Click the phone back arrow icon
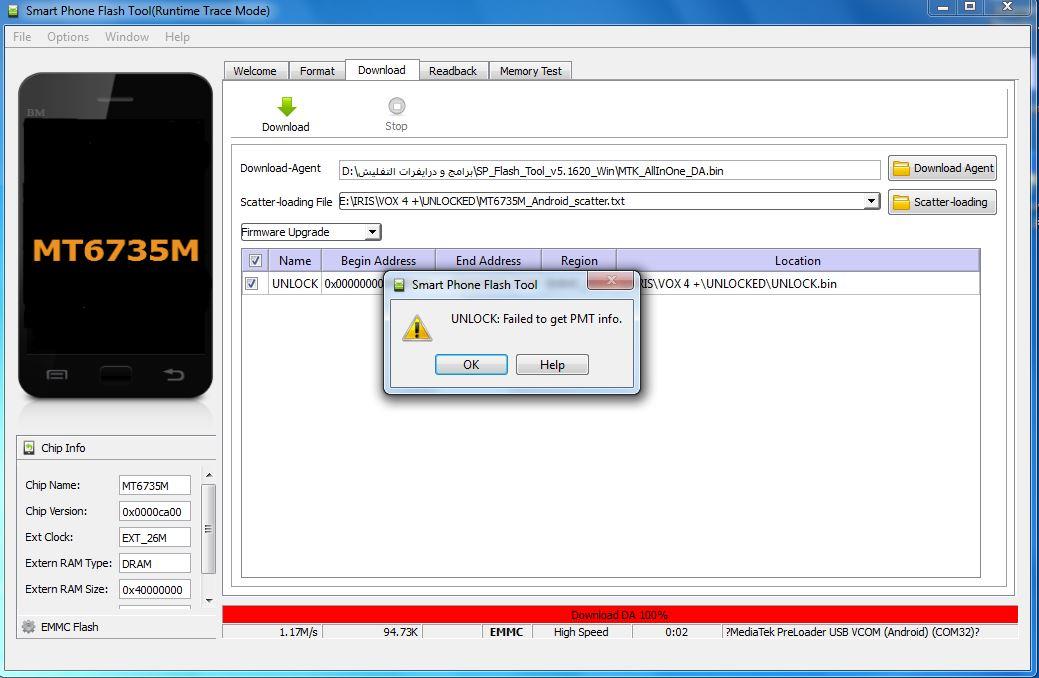The height and width of the screenshot is (678, 1039). [174, 375]
